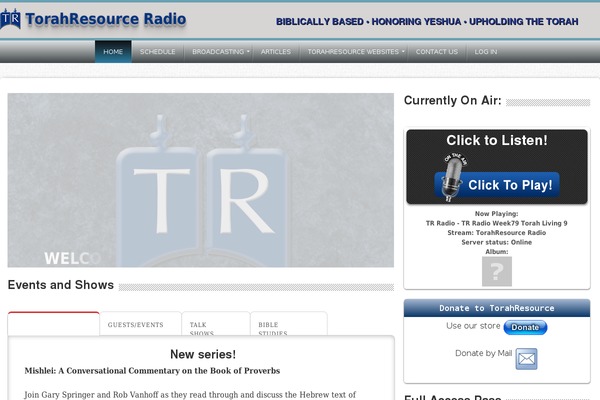Select the first active blank tab
The image size is (600, 400).
pos(54,324)
